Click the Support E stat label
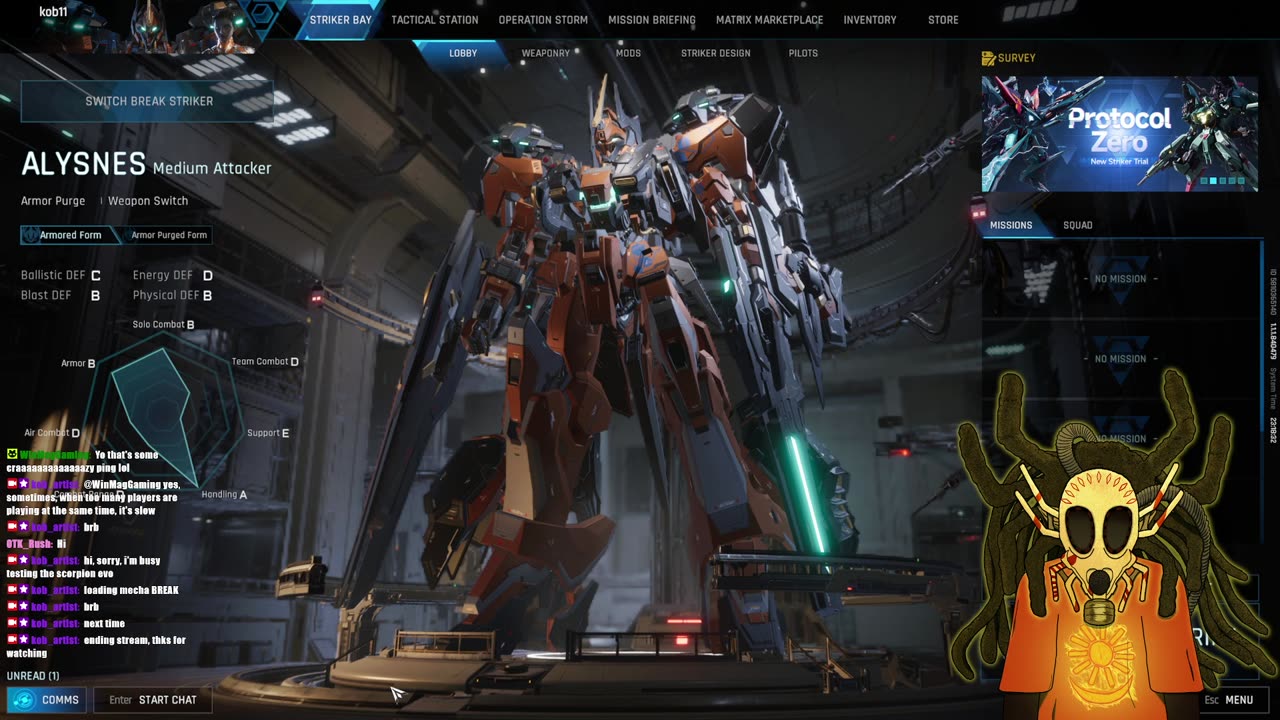Viewport: 1280px width, 720px height. pos(268,433)
